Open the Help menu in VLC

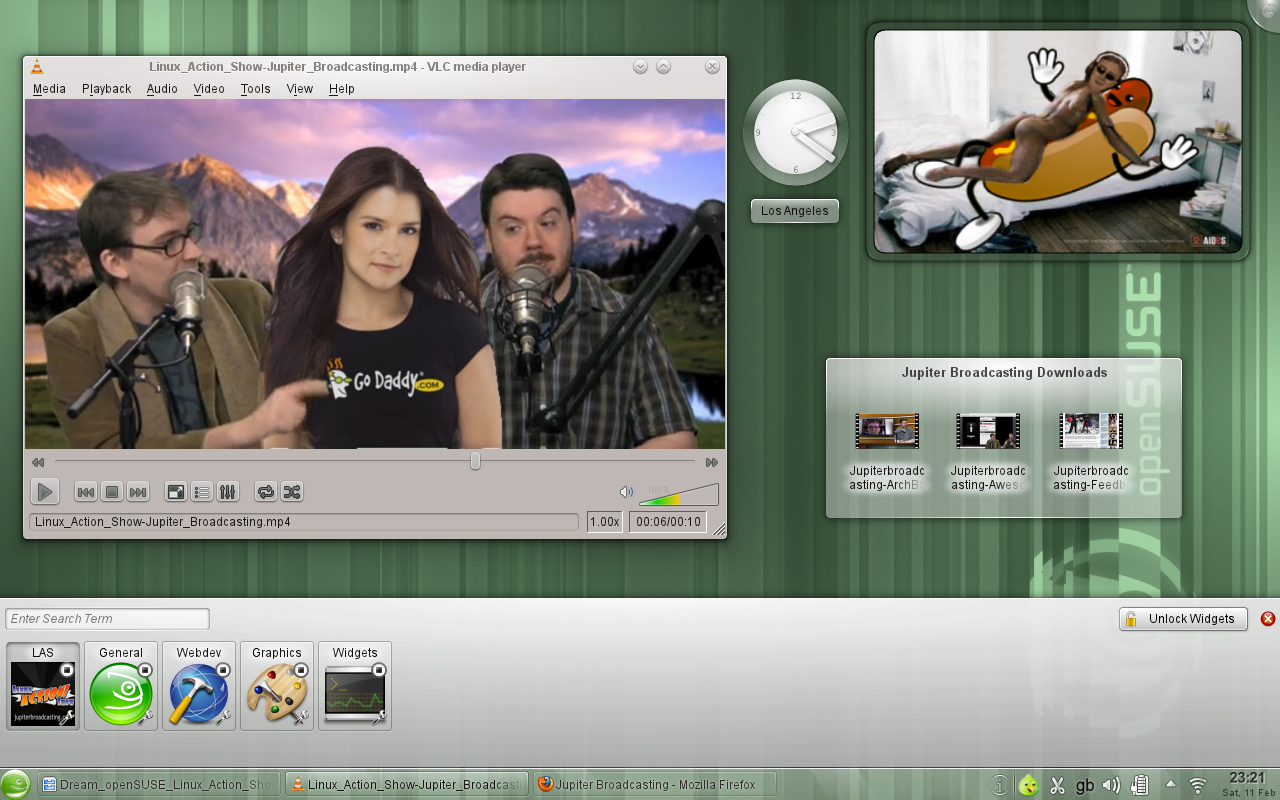[342, 89]
